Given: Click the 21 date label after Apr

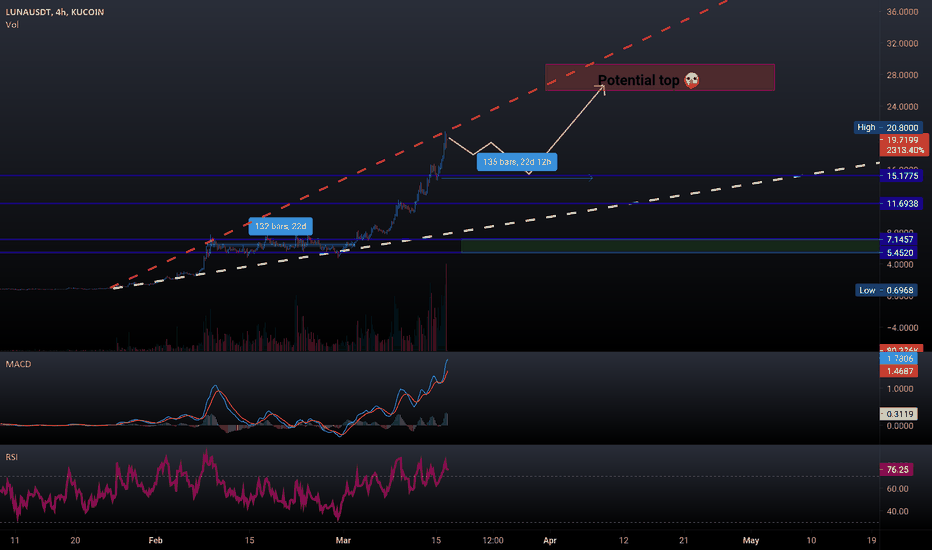Looking at the screenshot, I should (x=684, y=540).
